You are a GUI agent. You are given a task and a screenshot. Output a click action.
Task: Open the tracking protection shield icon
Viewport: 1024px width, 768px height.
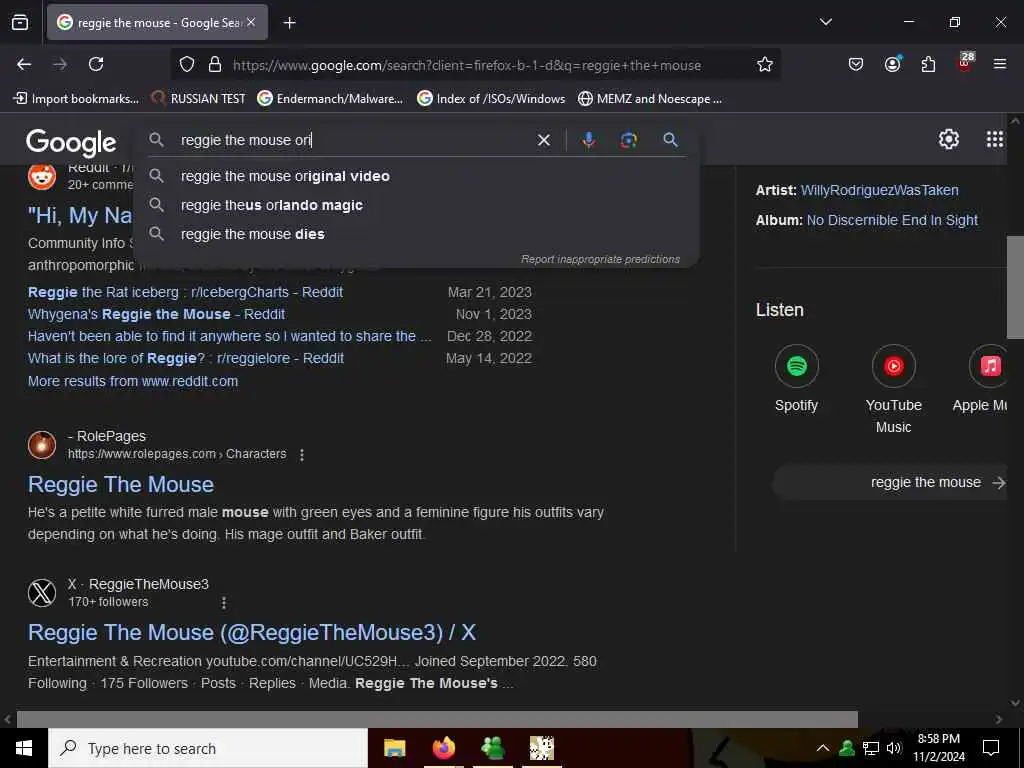pyautogui.click(x=187, y=65)
